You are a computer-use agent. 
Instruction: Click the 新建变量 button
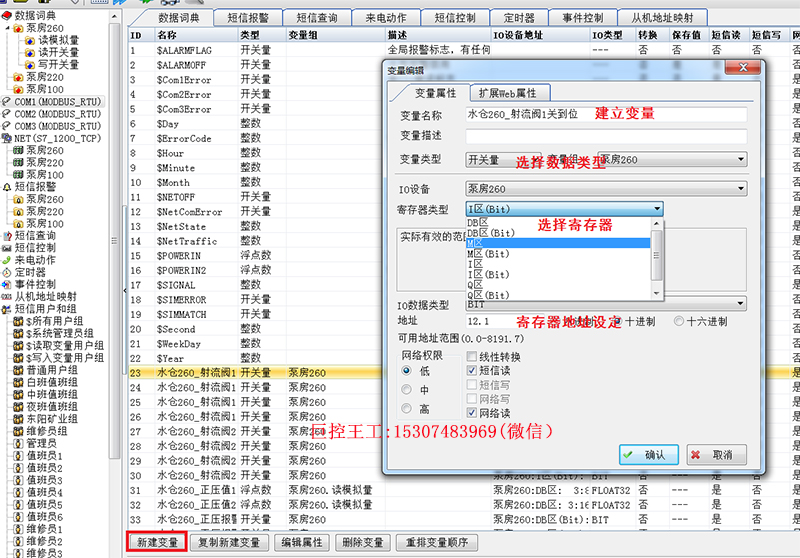(157, 542)
